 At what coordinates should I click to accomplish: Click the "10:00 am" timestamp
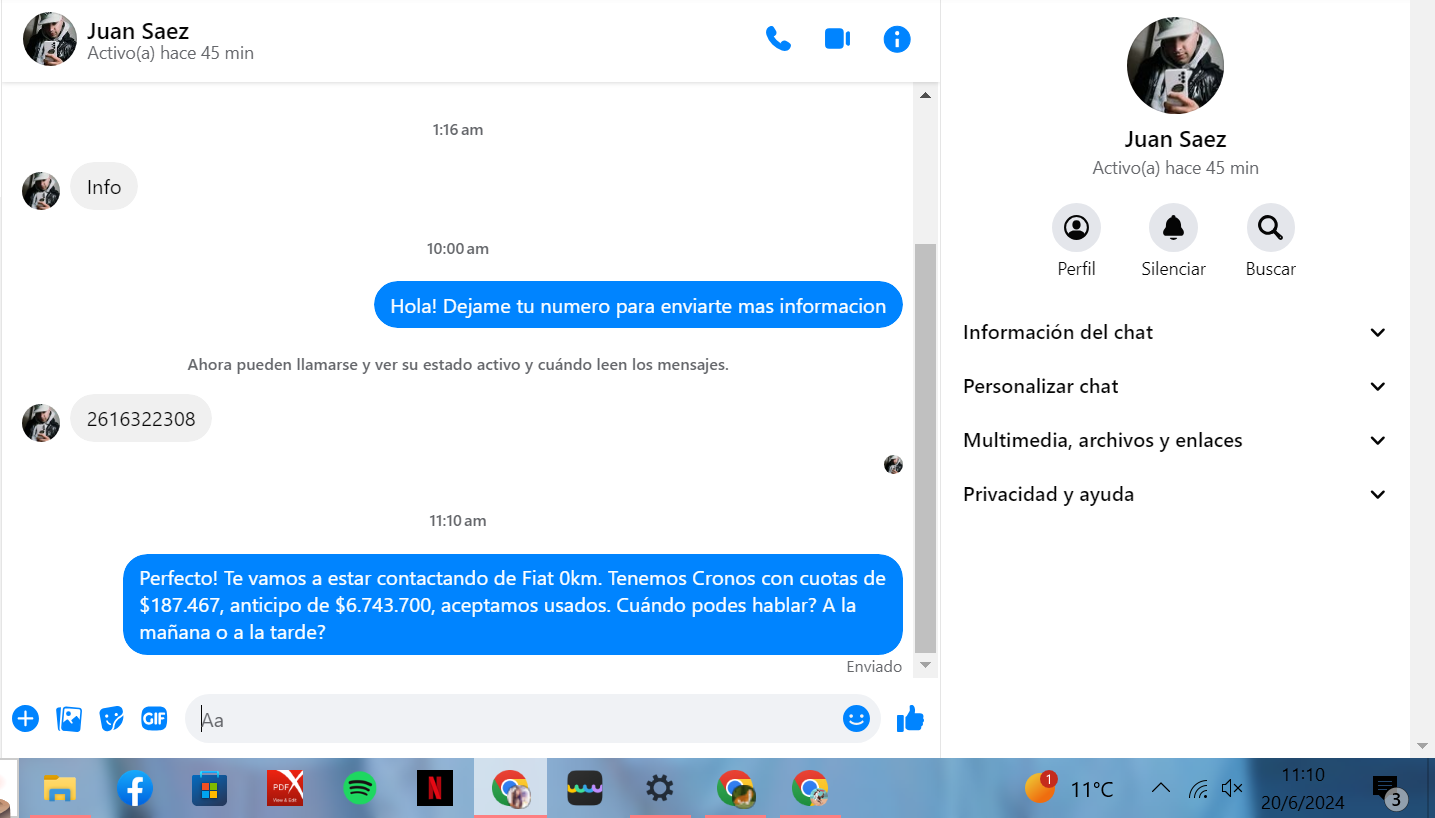458,249
